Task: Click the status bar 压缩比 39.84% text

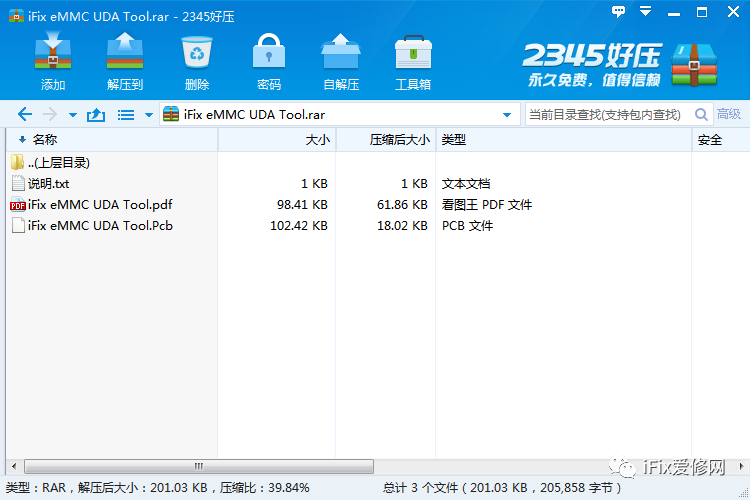Action: point(265,488)
